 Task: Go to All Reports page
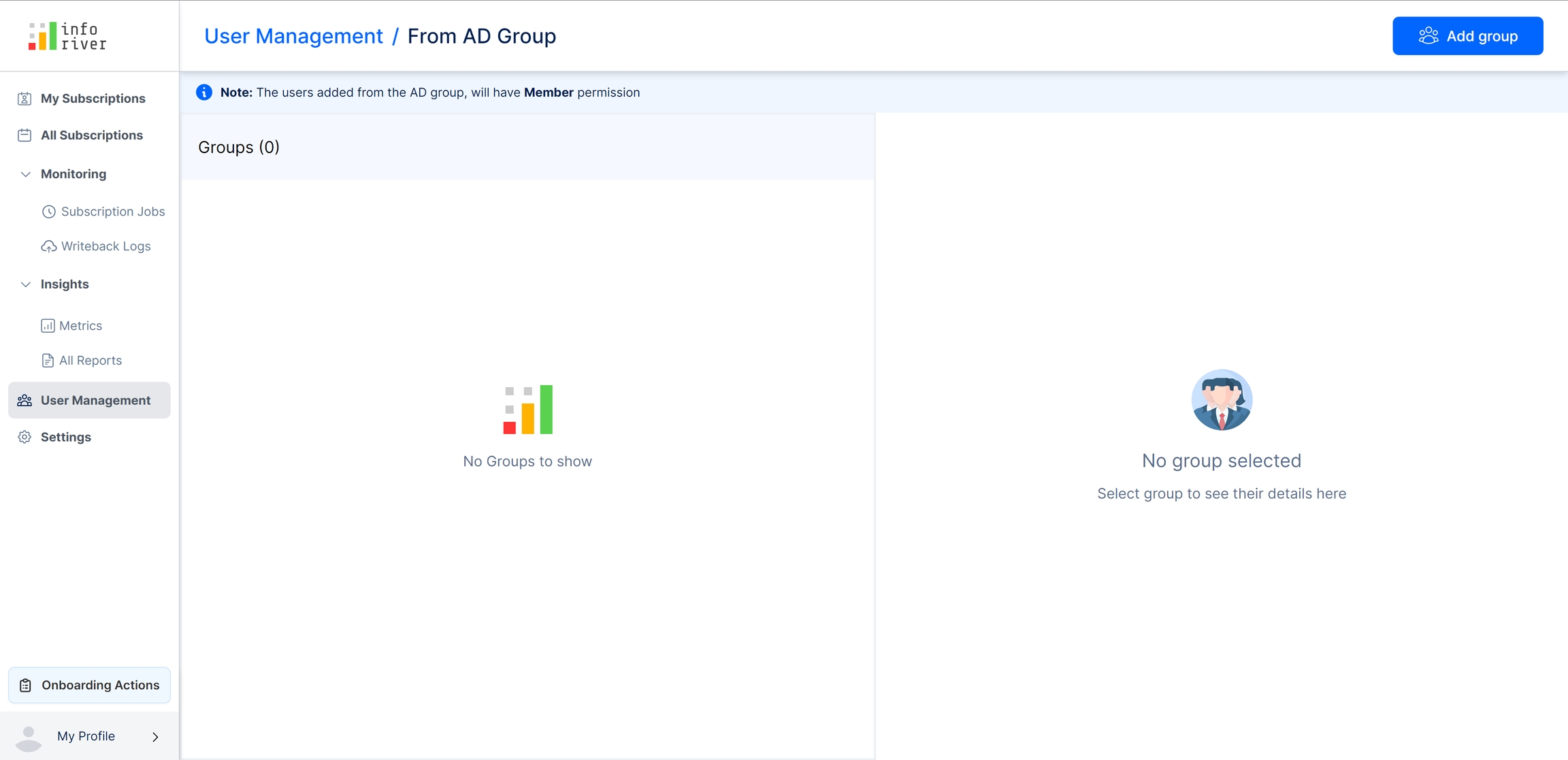click(x=90, y=361)
